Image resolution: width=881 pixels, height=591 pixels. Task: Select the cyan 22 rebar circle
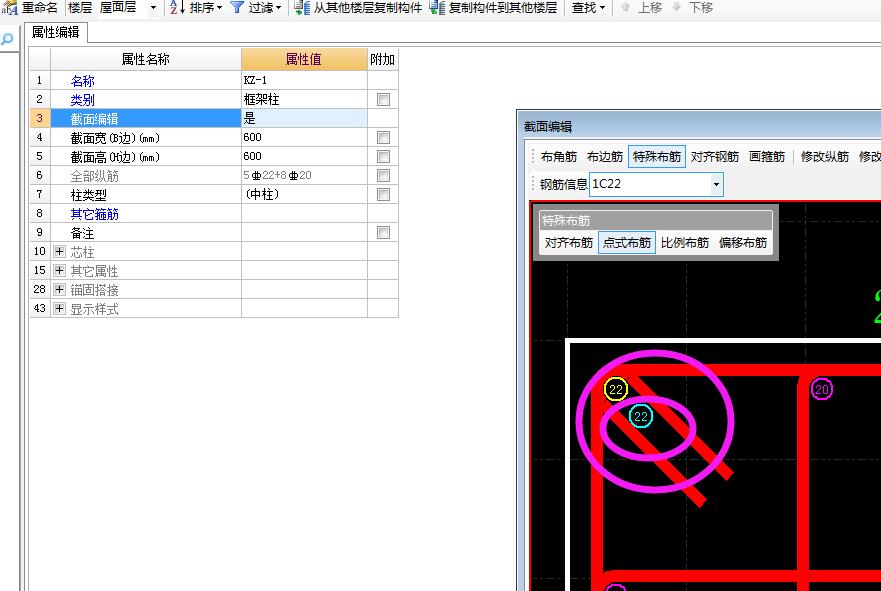[x=641, y=416]
